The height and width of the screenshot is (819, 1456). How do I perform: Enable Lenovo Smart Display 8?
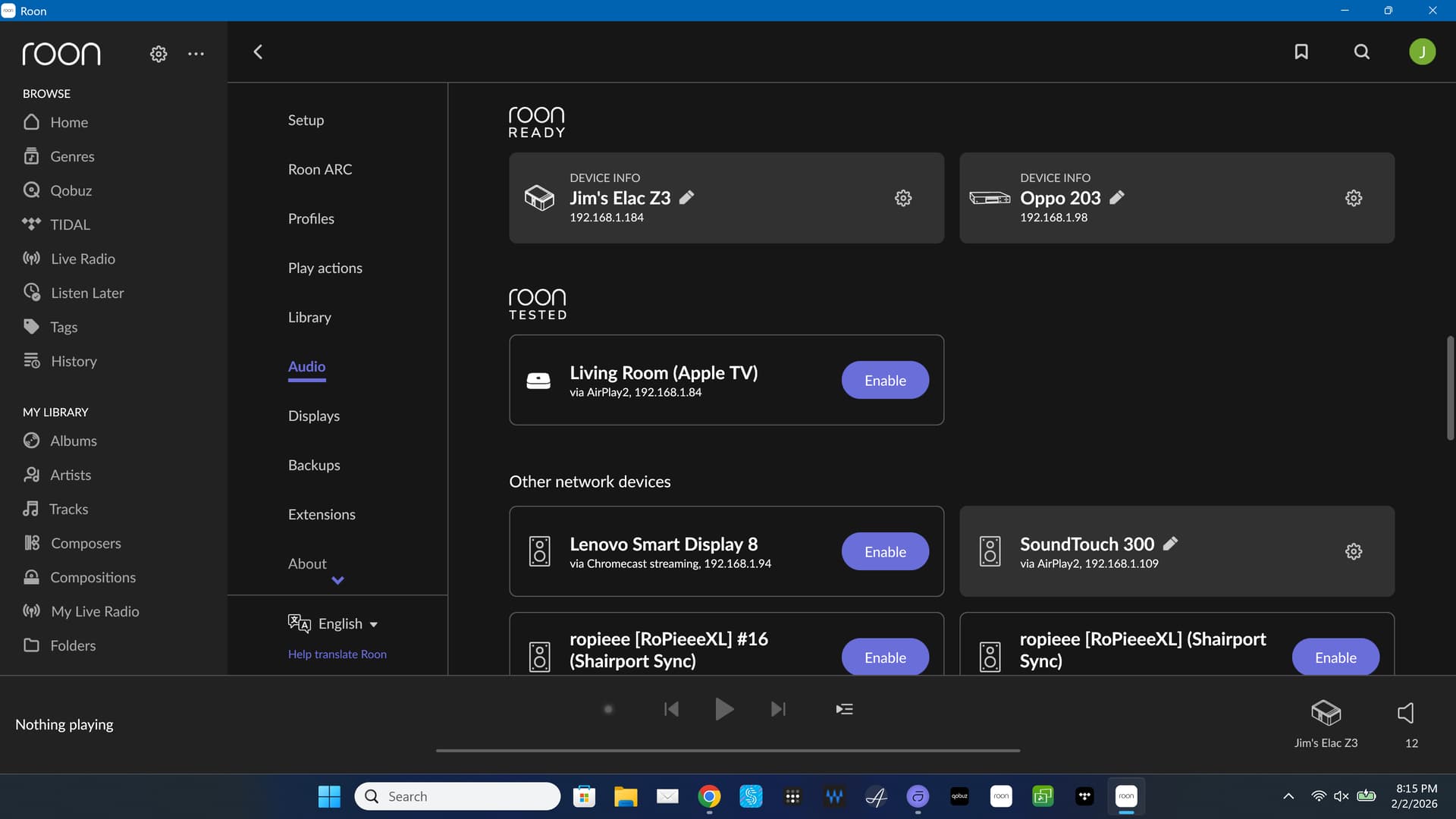885,551
